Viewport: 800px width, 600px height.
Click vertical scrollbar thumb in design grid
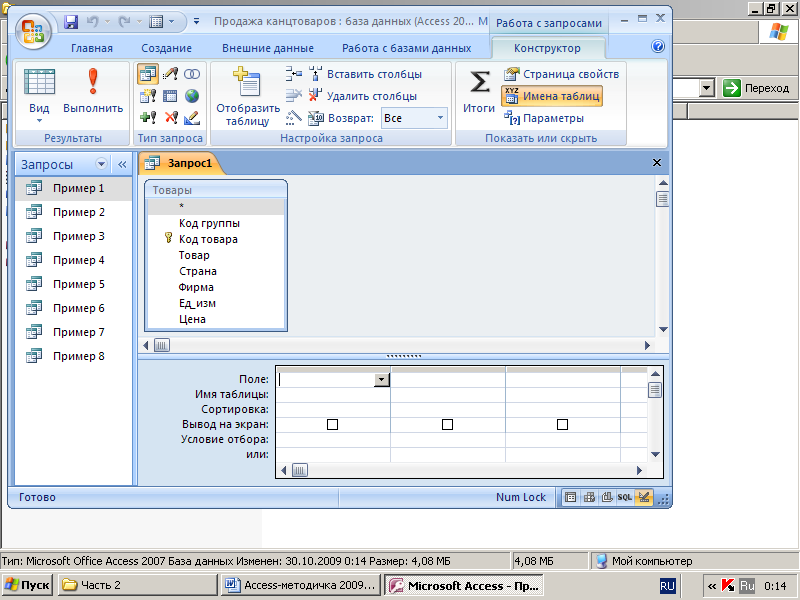[655, 390]
